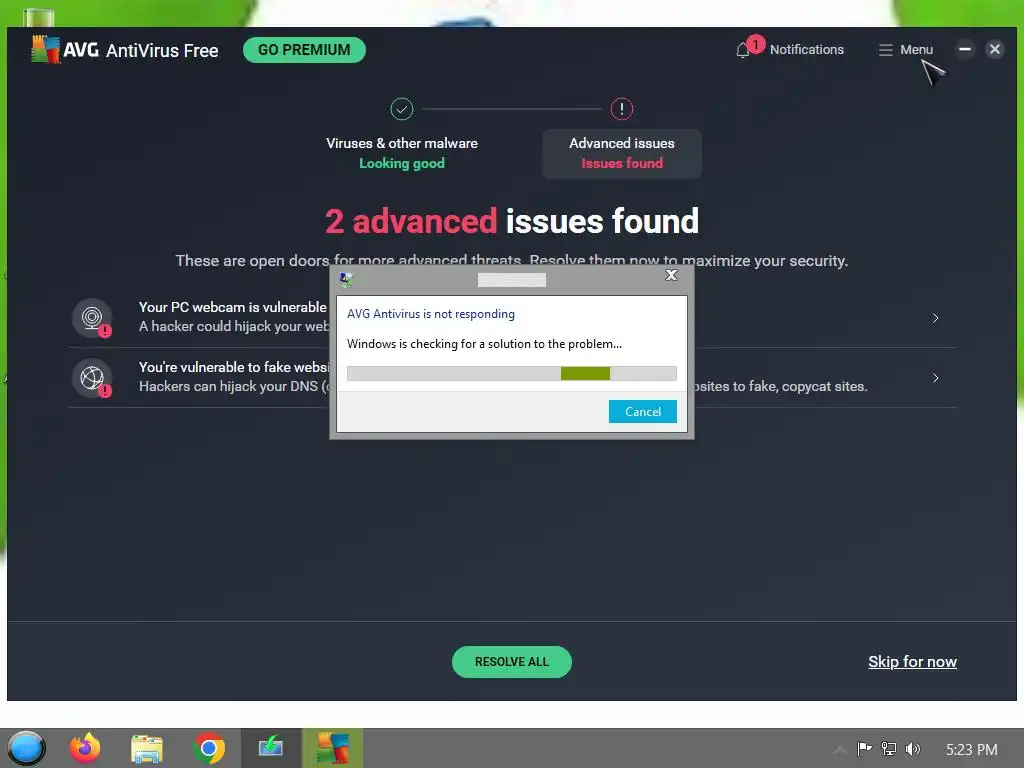The height and width of the screenshot is (768, 1024).
Task: Switch to Viruses & other malware step
Action: click(402, 153)
